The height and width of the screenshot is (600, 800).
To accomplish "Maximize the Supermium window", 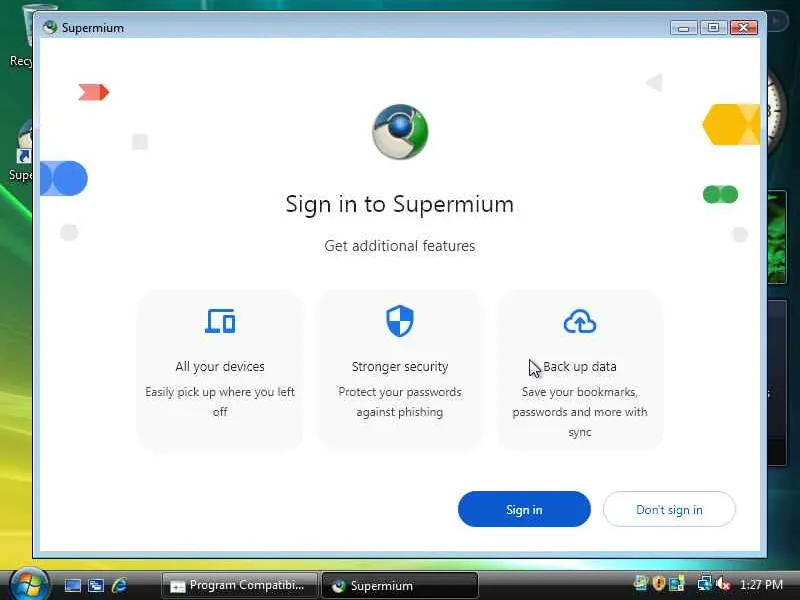I will coord(713,28).
